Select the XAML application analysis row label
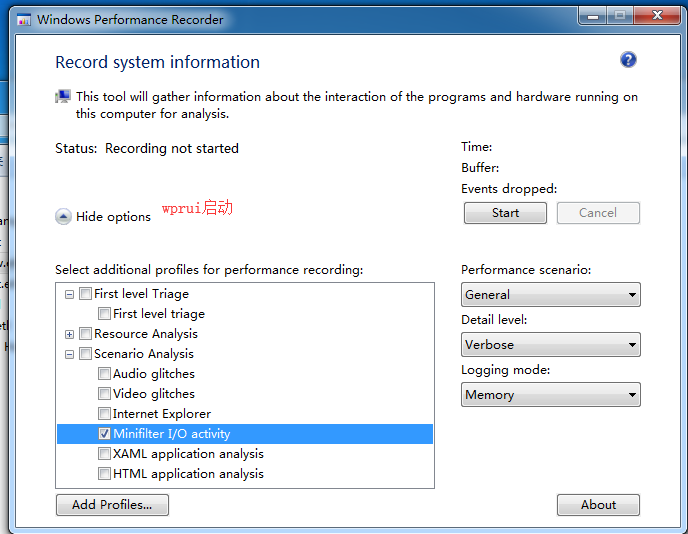The width and height of the screenshot is (688, 534). pyautogui.click(x=188, y=454)
